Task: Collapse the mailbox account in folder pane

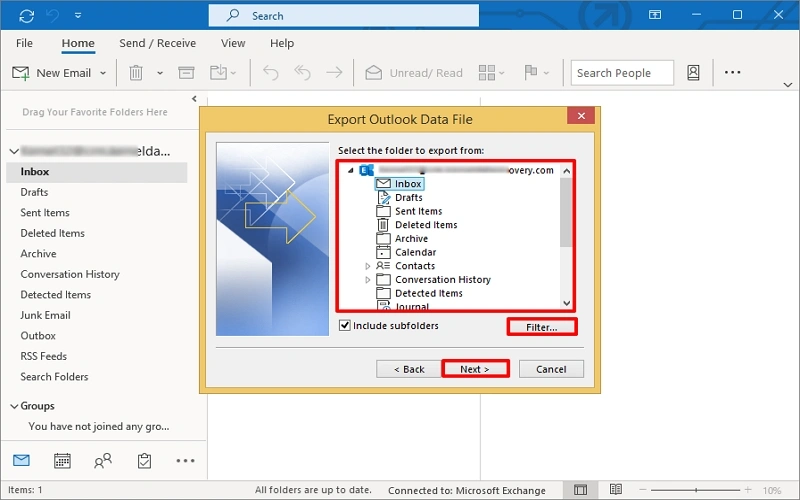Action: [x=14, y=151]
